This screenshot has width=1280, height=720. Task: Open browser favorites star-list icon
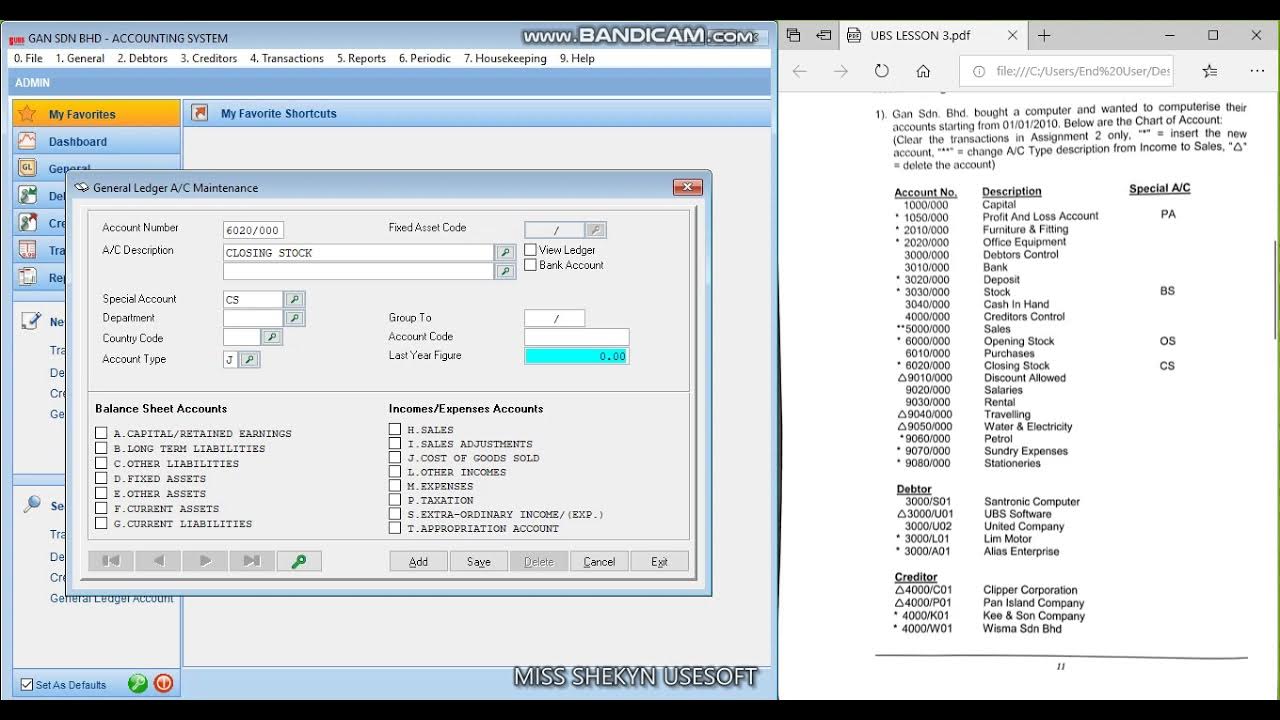(x=1210, y=71)
